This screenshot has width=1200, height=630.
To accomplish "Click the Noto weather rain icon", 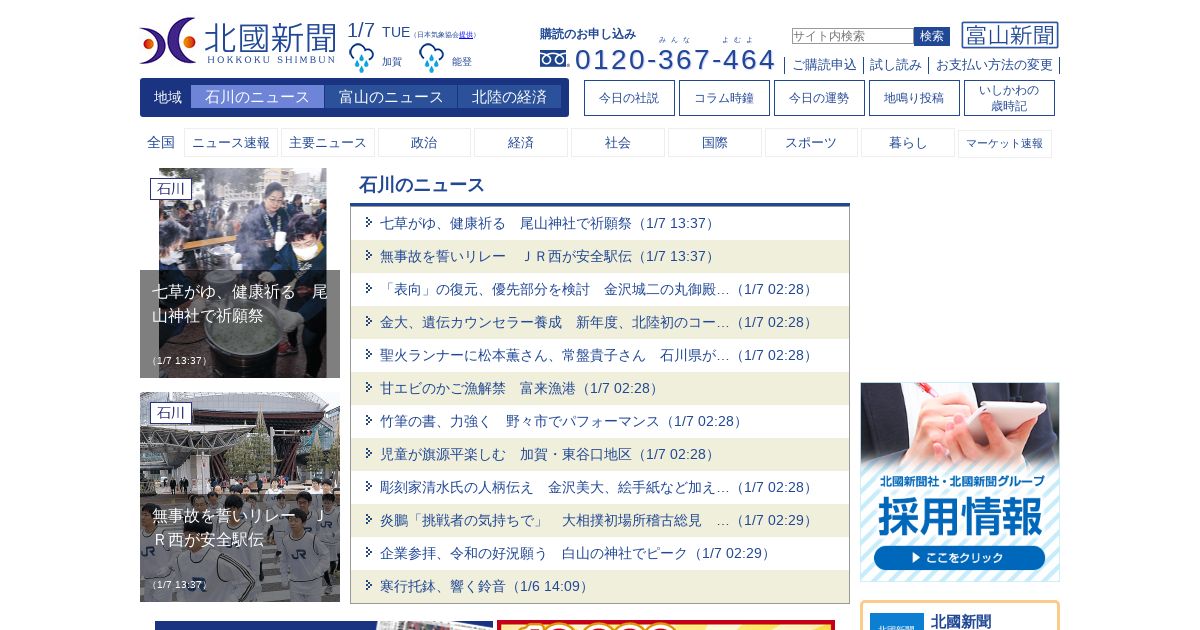I will click(431, 58).
